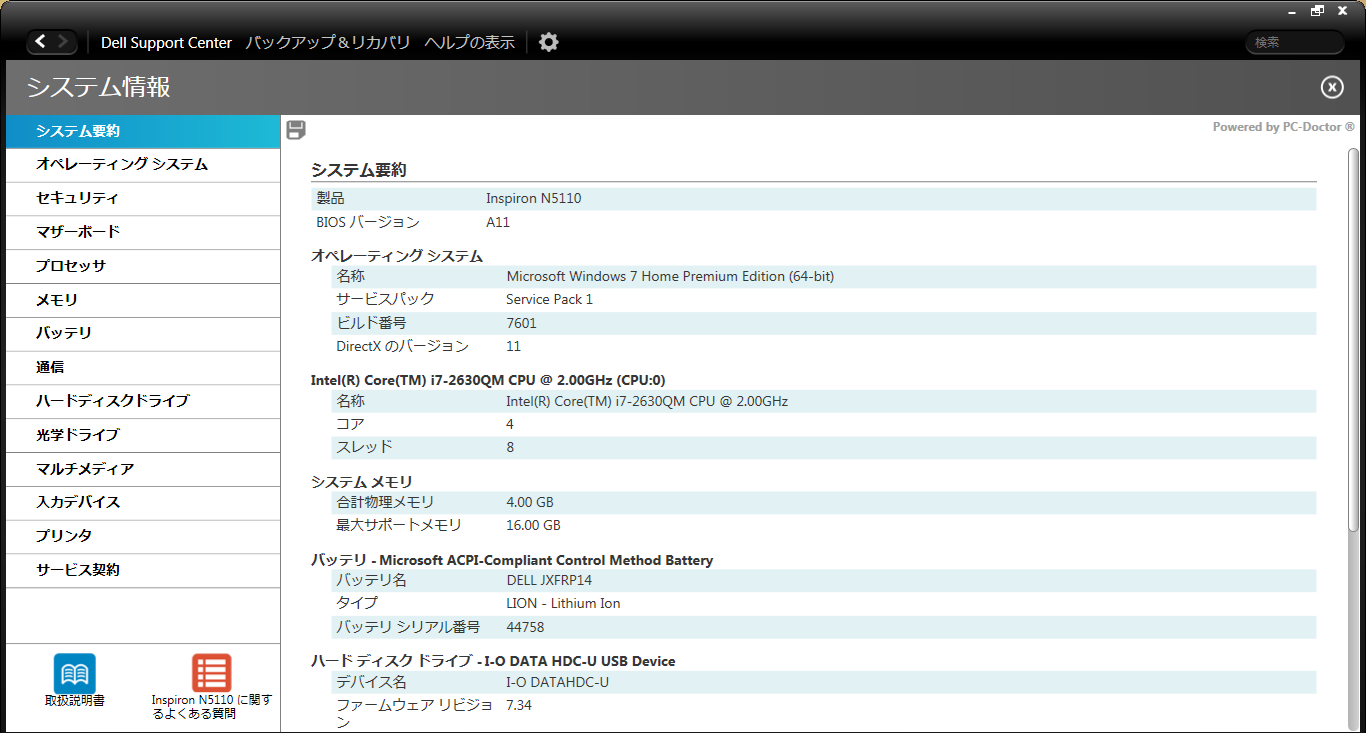Click the スレッド row's value 8
This screenshot has height=733, width=1366.
coord(510,447)
